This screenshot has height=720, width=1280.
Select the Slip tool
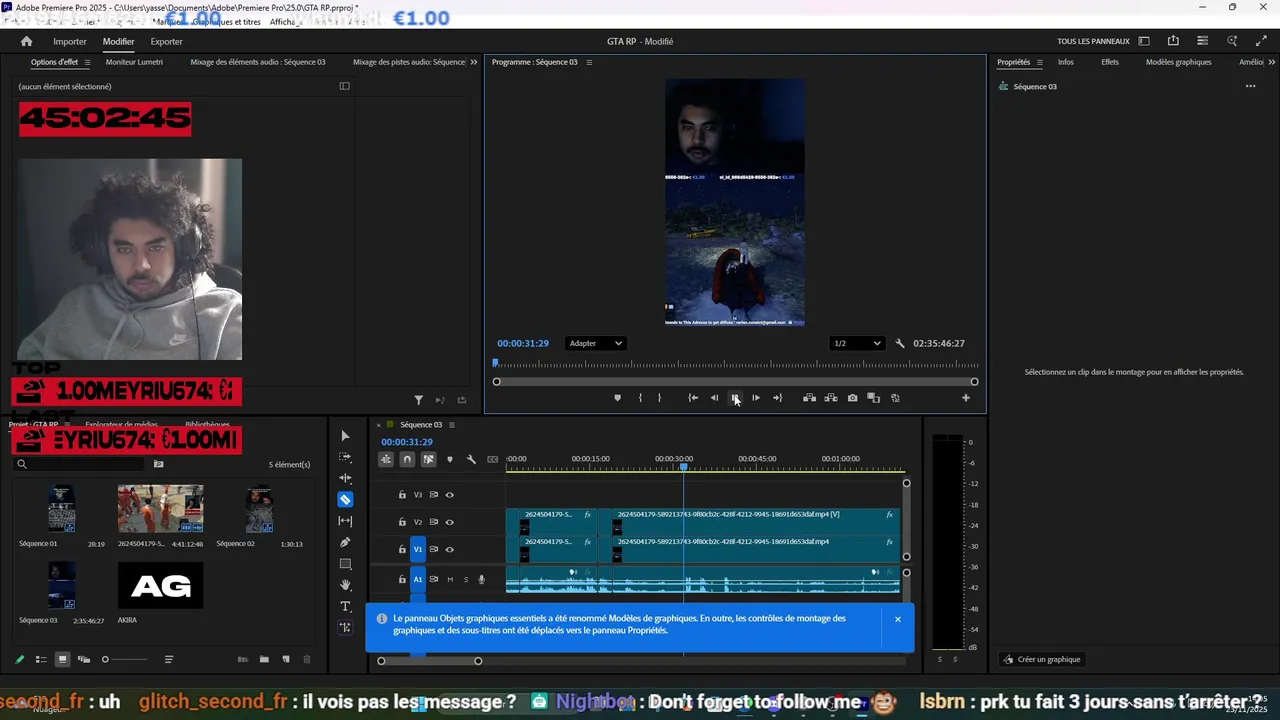[x=345, y=521]
